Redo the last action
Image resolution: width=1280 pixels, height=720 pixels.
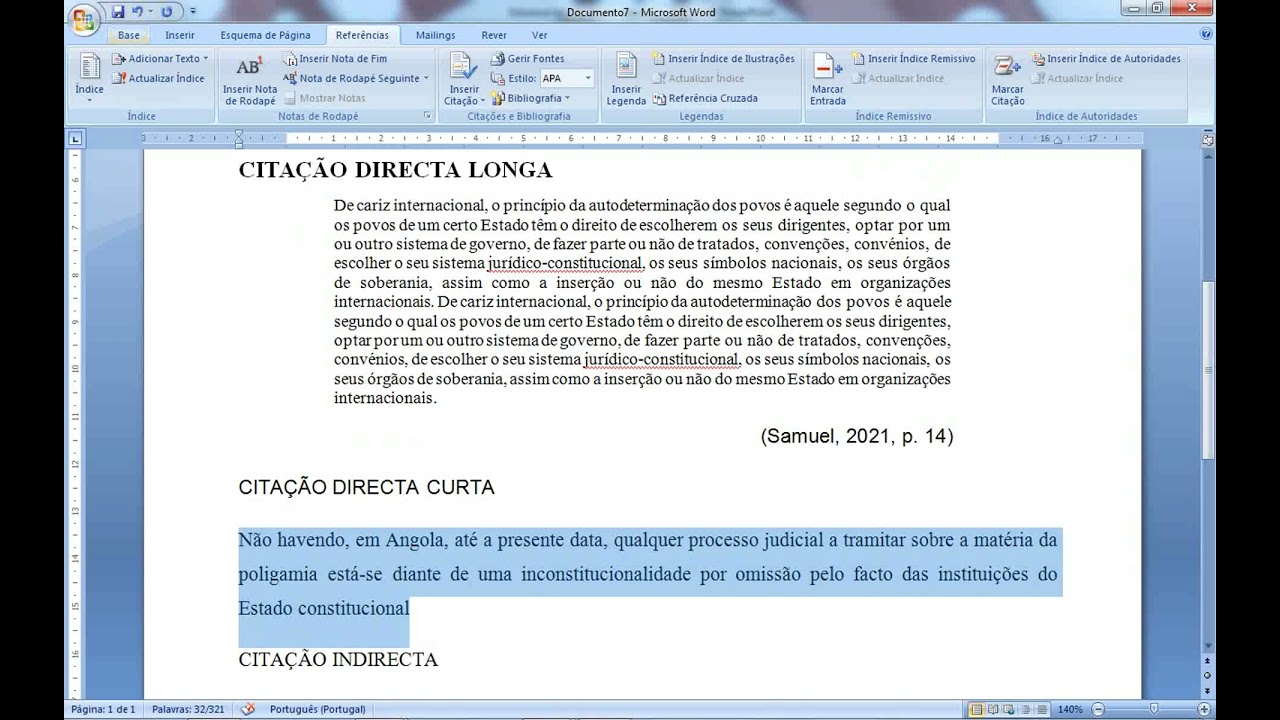coord(166,12)
